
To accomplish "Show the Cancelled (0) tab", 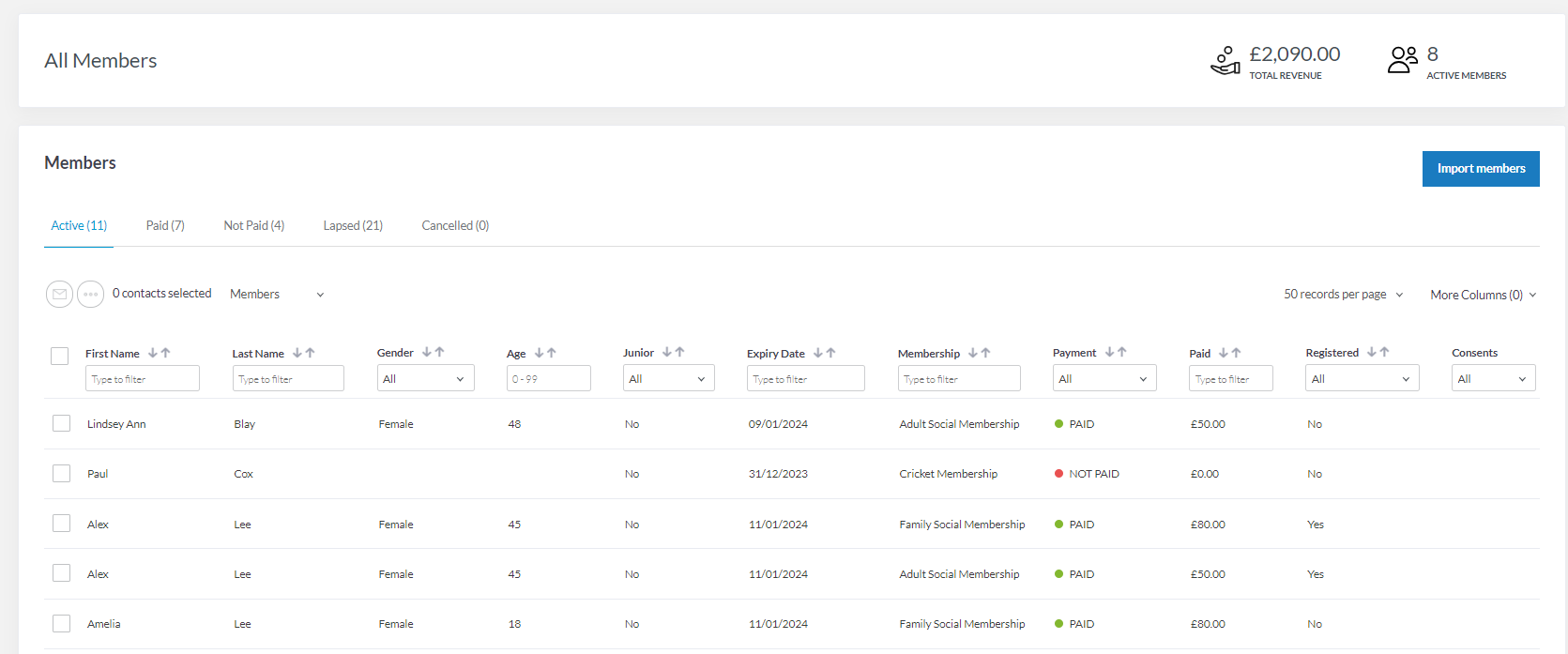I will click(455, 226).
